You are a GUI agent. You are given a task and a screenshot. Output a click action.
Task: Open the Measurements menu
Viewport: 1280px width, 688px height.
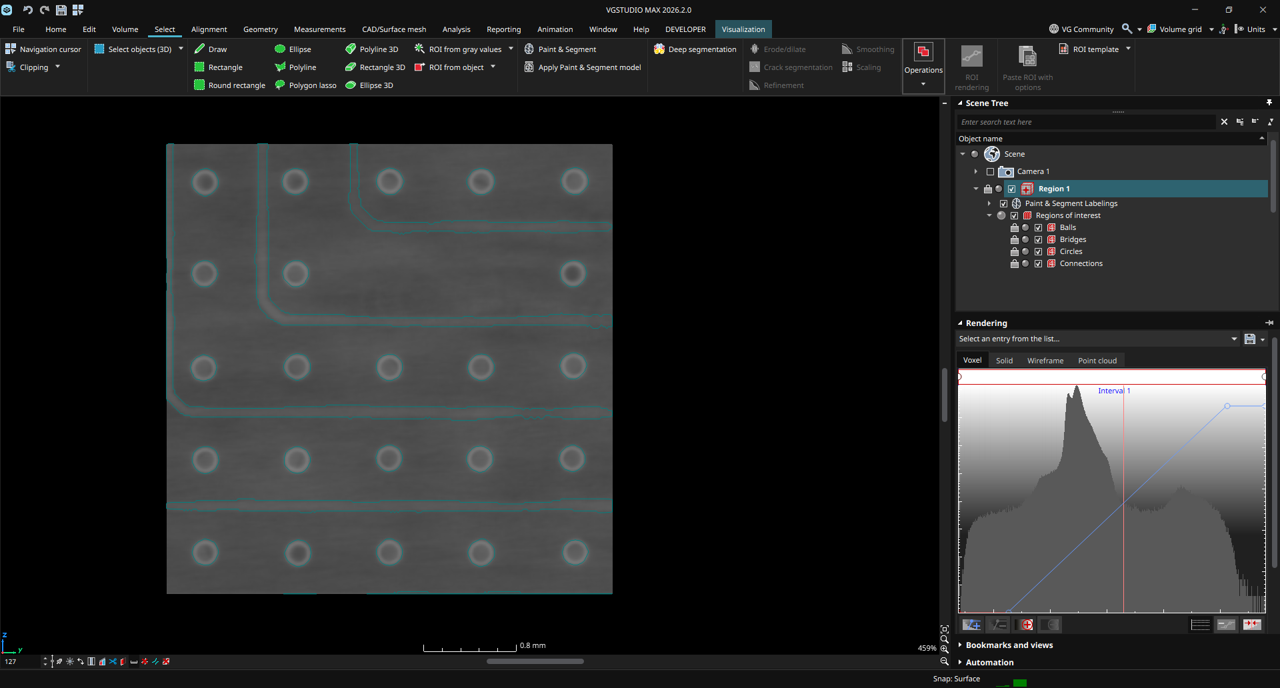tap(319, 29)
